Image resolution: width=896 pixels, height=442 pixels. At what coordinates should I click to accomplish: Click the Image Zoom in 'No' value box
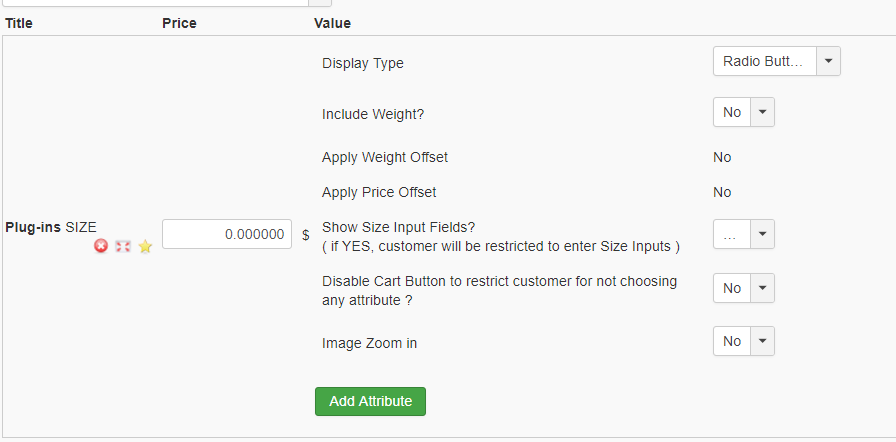pyautogui.click(x=731, y=341)
